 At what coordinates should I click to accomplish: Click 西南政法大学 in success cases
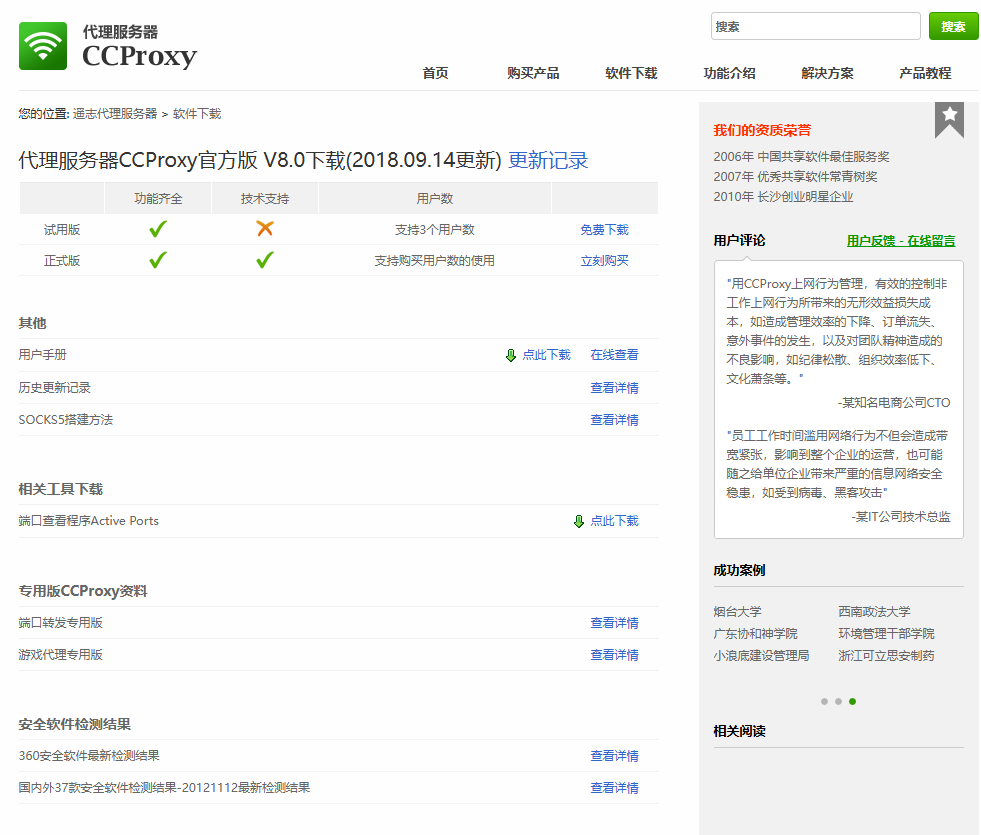(x=875, y=612)
